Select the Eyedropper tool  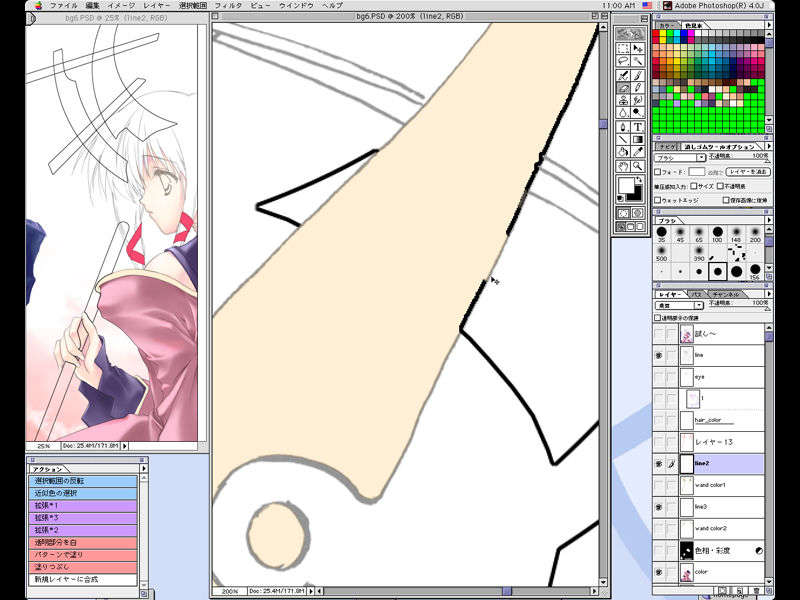click(638, 152)
